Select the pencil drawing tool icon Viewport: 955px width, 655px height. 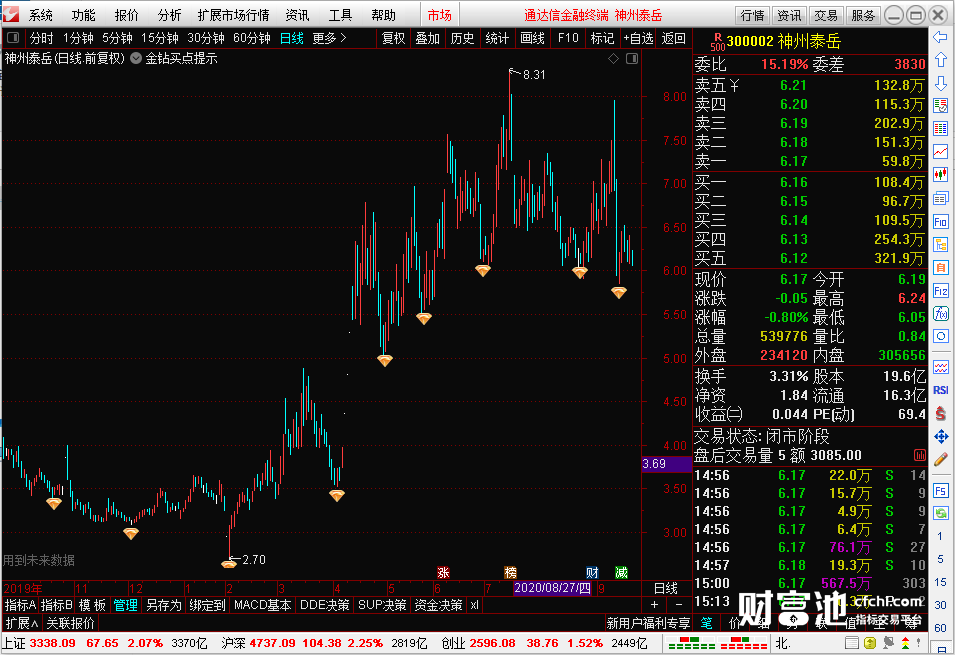(940, 459)
